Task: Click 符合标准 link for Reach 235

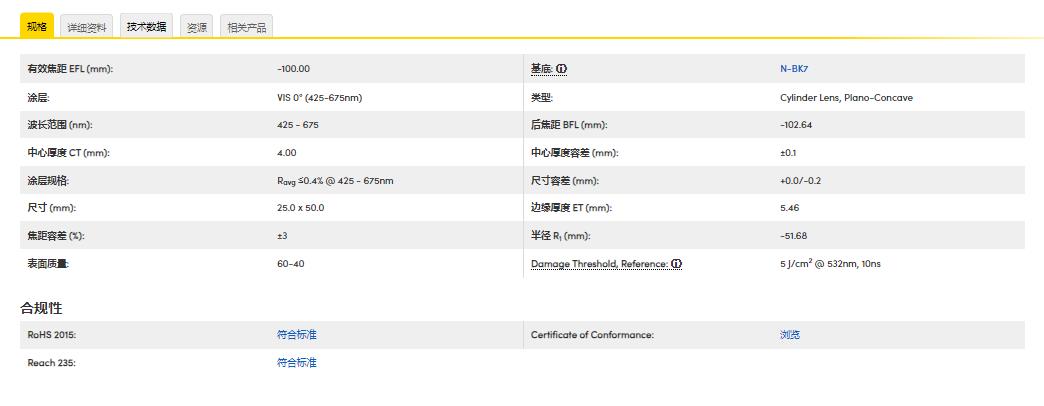Action: point(297,363)
